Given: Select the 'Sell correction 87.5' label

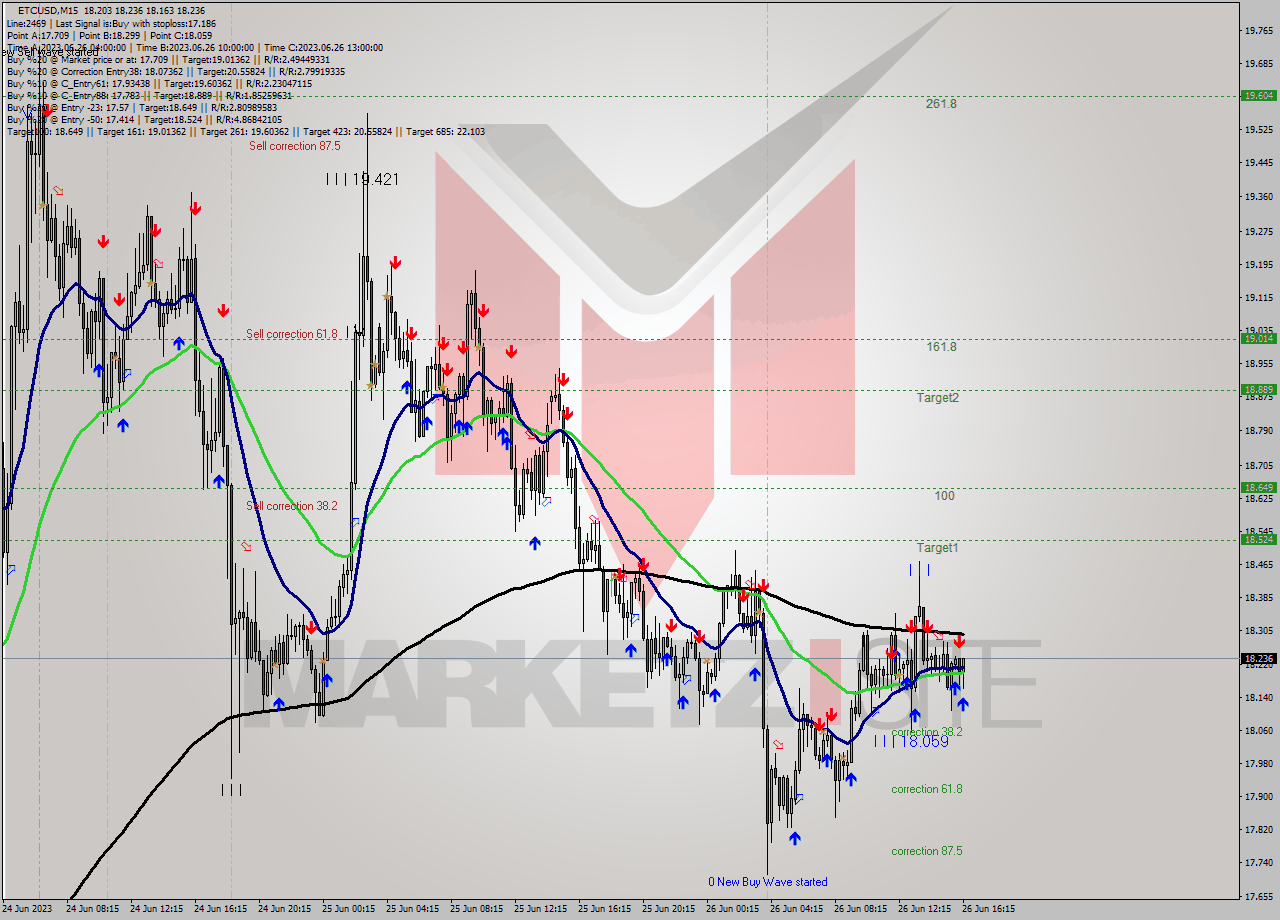Looking at the screenshot, I should 295,146.
